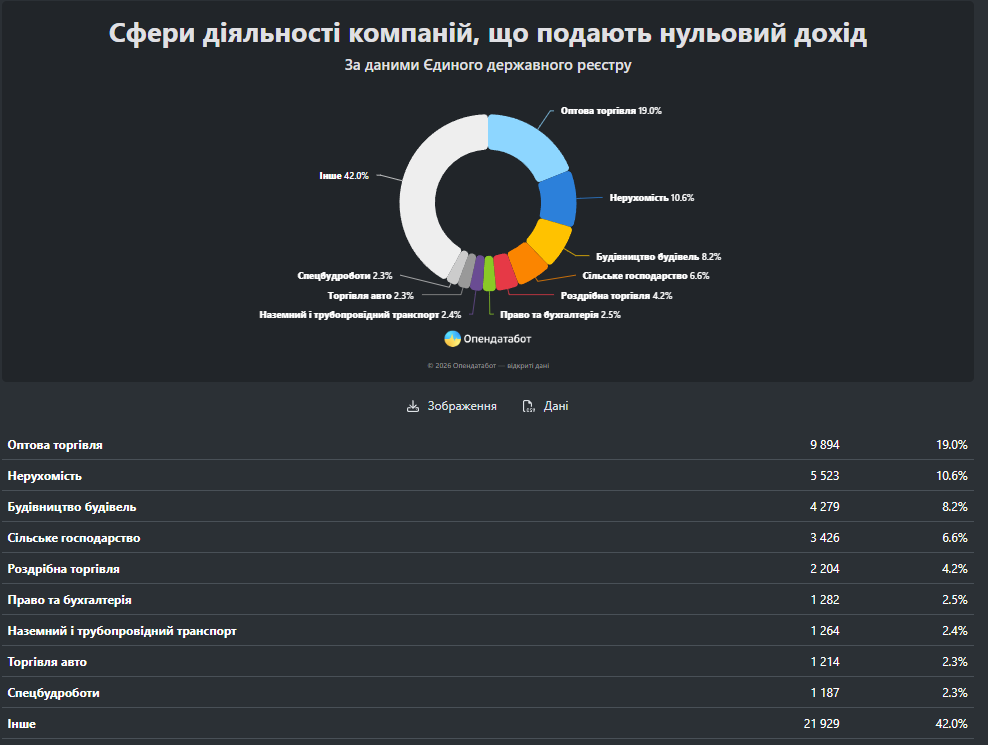Viewport: 988px width, 745px height.
Task: Select table row name Спецбудроботи
Action: click(54, 693)
